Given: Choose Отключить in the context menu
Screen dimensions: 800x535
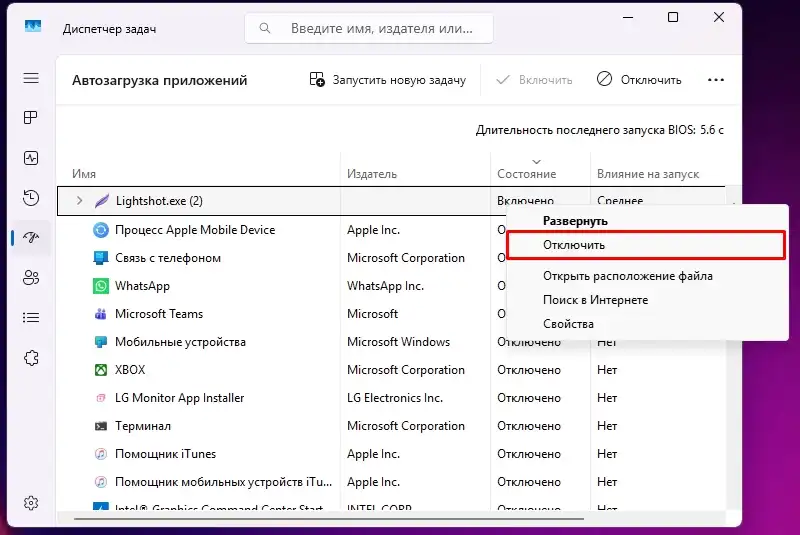Looking at the screenshot, I should pos(646,245).
